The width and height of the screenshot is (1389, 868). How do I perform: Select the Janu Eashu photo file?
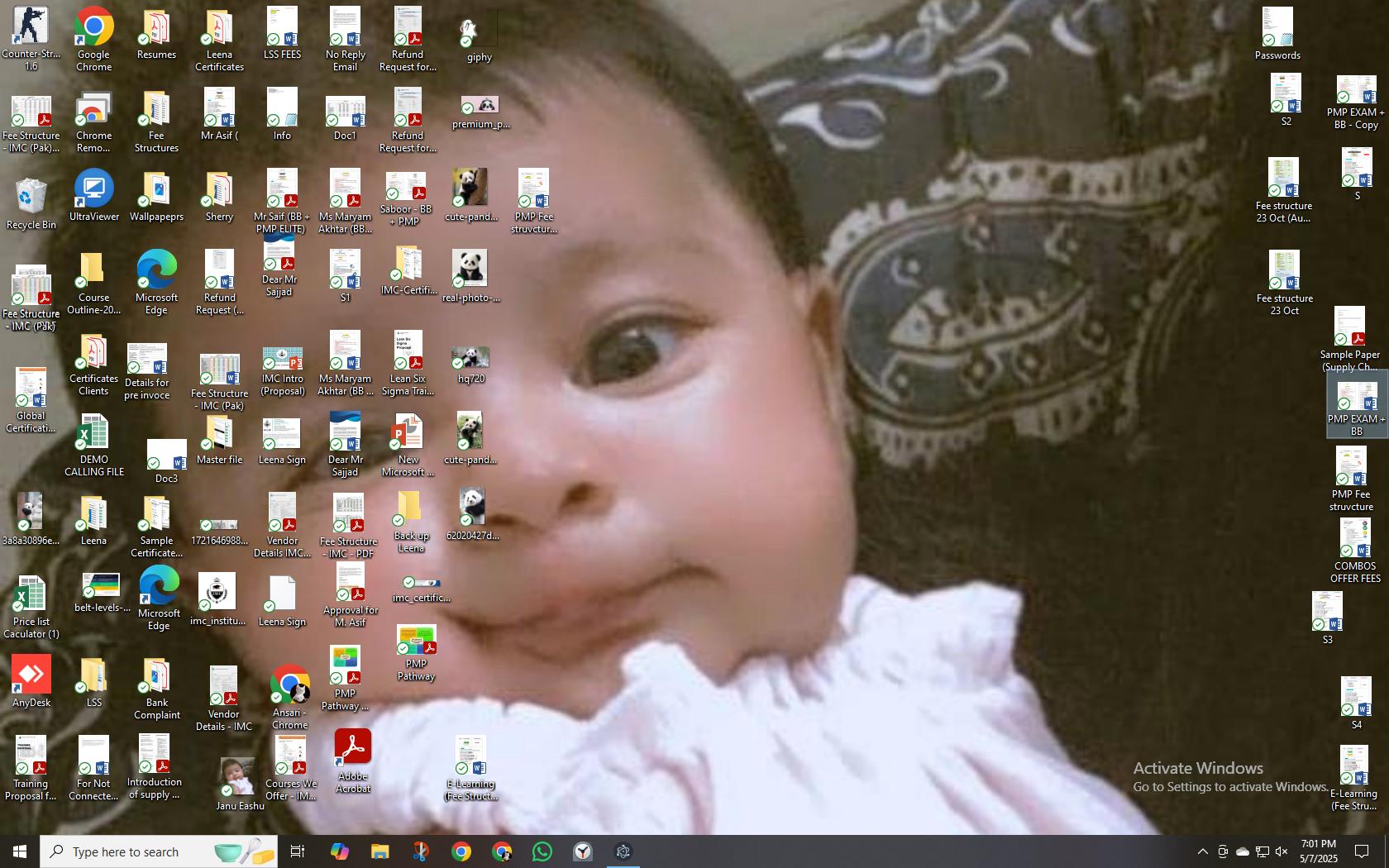tap(240, 784)
